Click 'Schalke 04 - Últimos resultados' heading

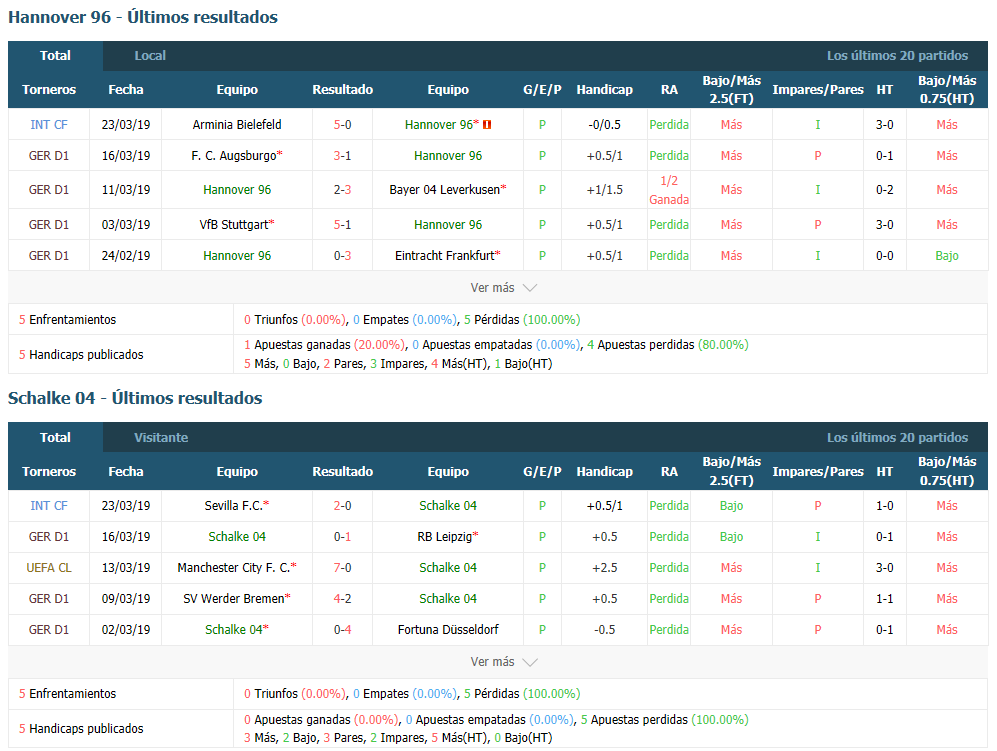135,398
